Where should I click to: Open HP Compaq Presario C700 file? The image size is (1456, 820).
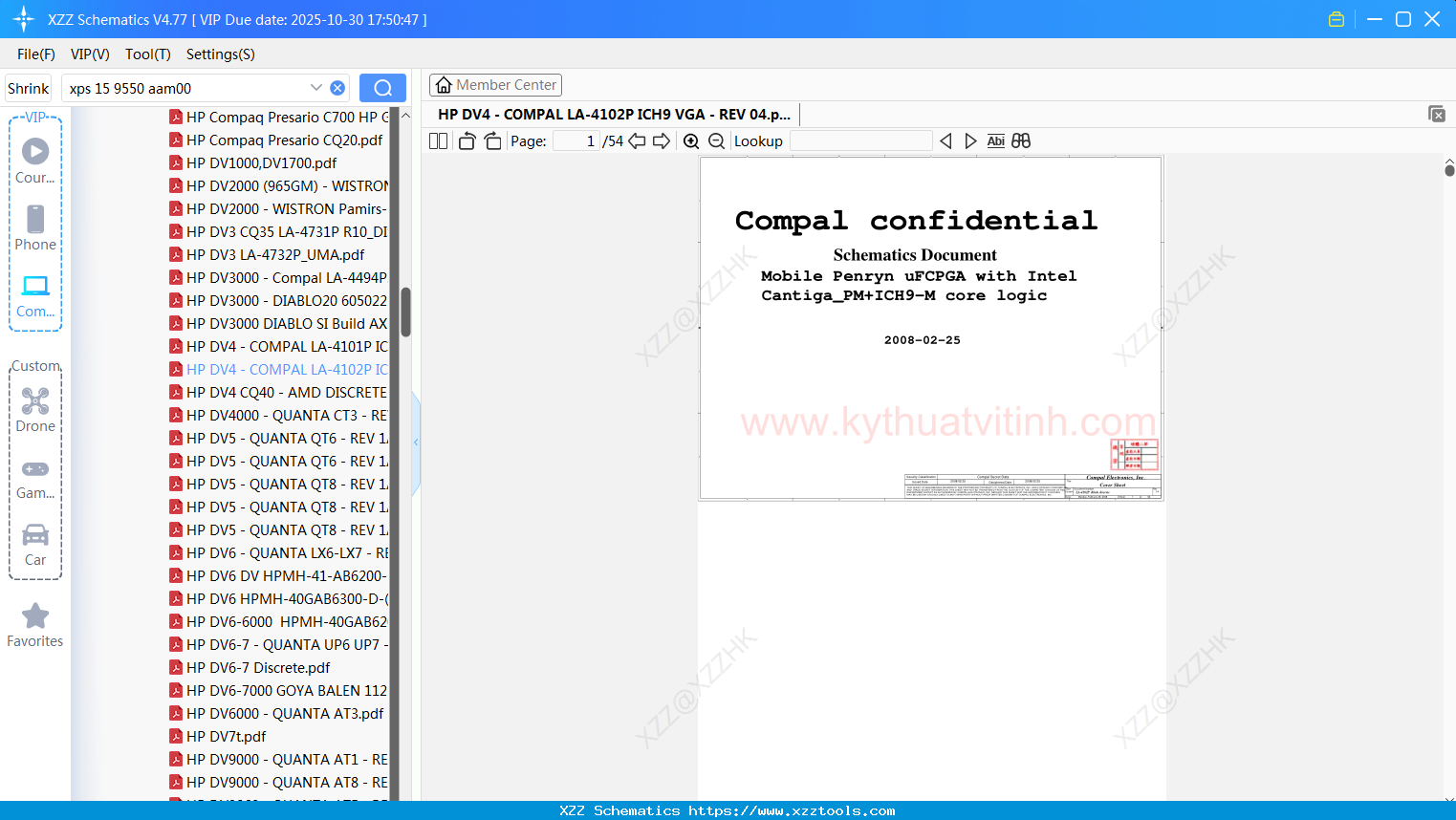[x=279, y=117]
